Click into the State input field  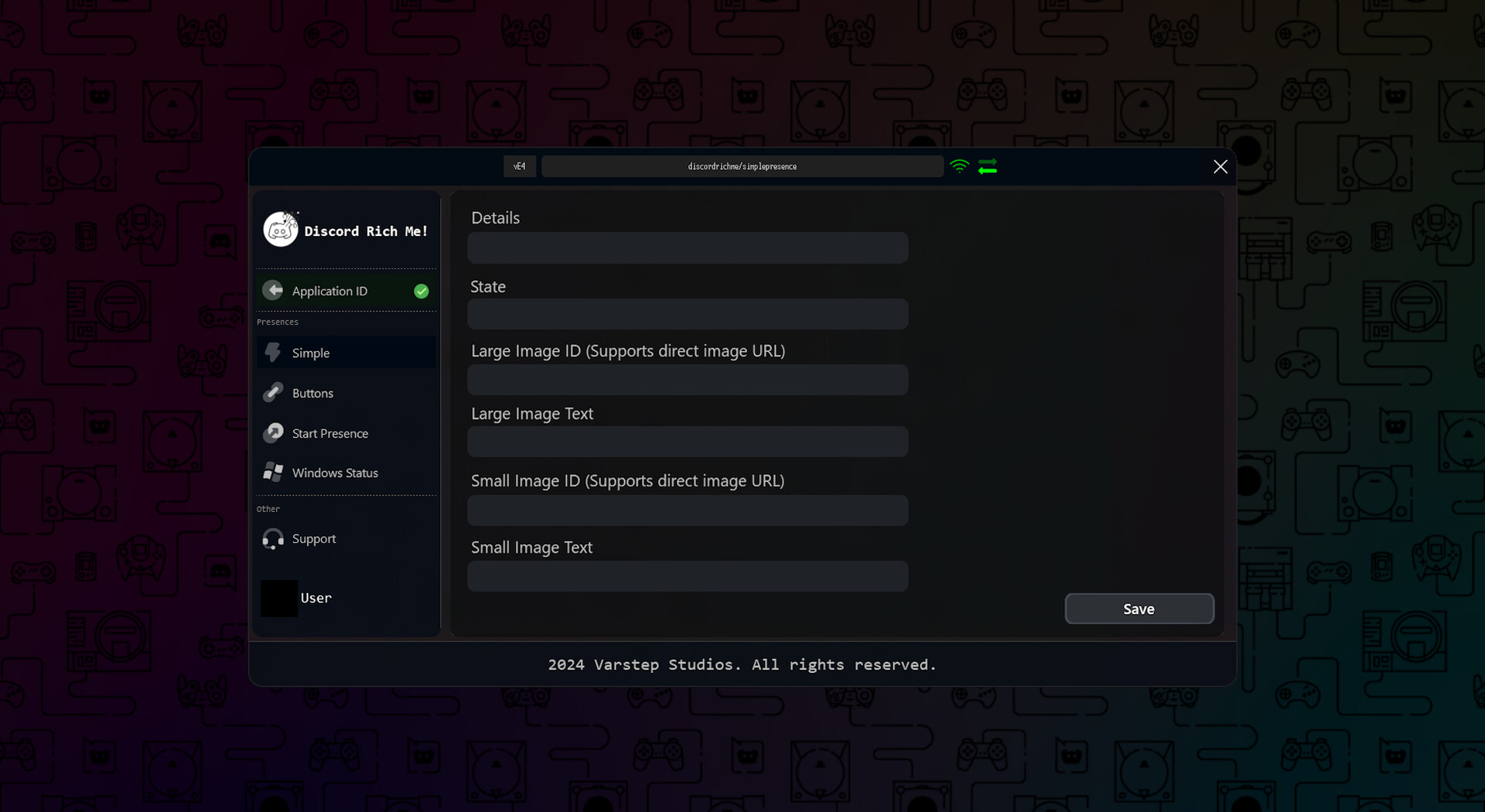tap(687, 315)
